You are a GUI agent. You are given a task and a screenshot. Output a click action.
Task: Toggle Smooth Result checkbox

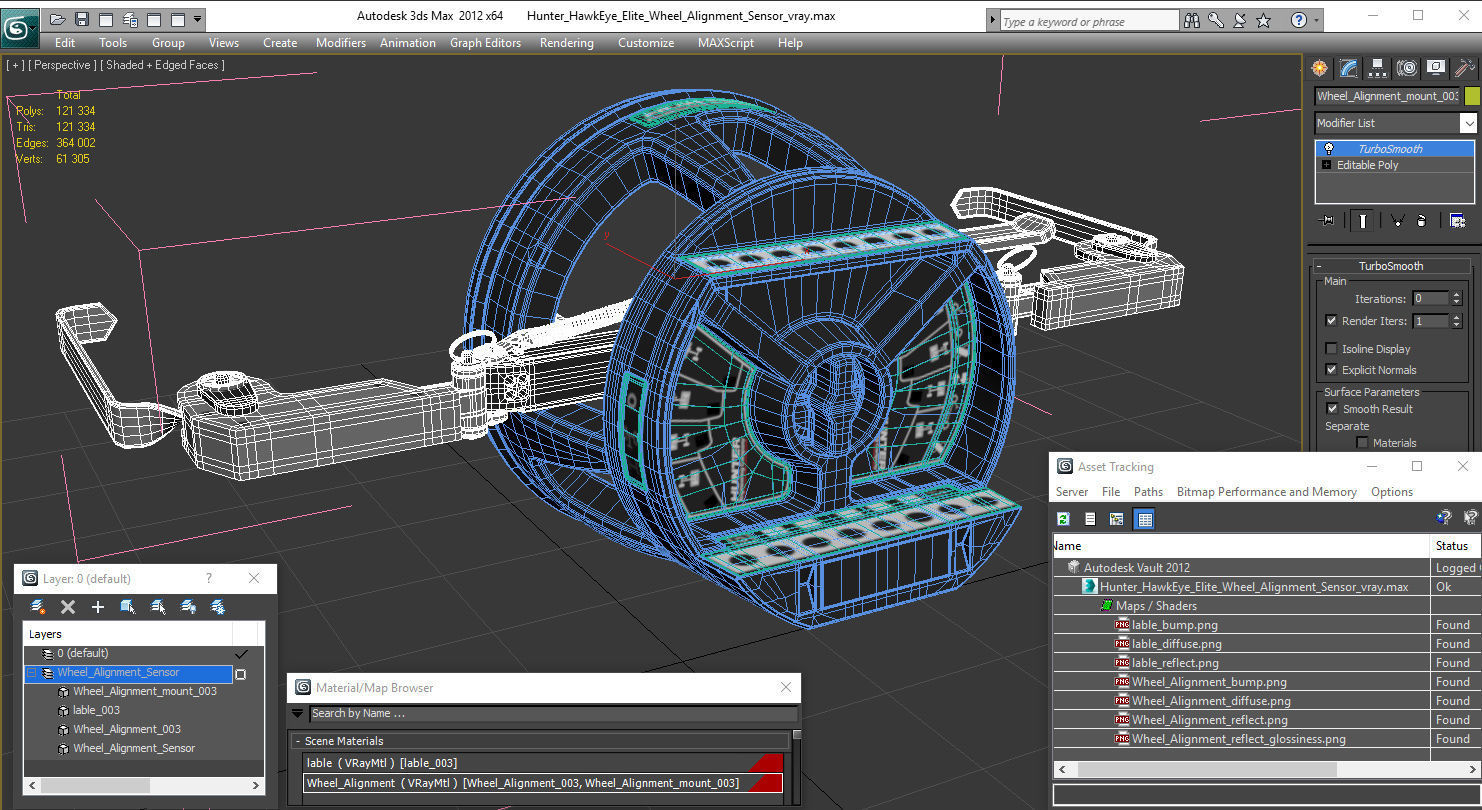[1331, 409]
